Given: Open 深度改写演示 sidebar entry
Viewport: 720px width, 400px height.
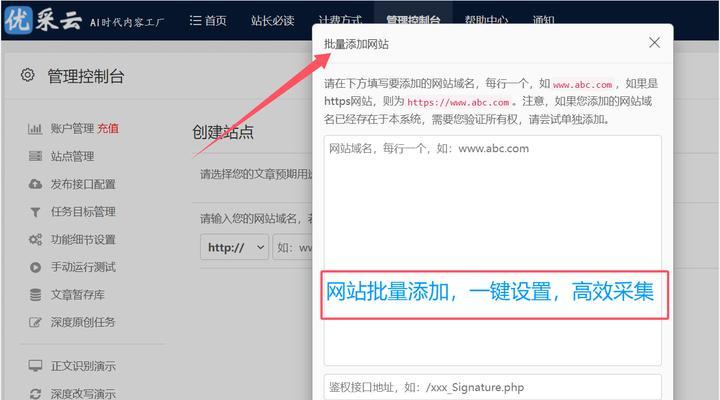Looking at the screenshot, I should (83, 394).
